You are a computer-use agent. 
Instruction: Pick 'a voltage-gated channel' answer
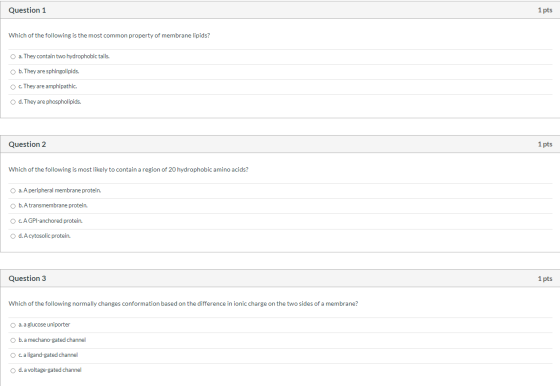coord(13,371)
